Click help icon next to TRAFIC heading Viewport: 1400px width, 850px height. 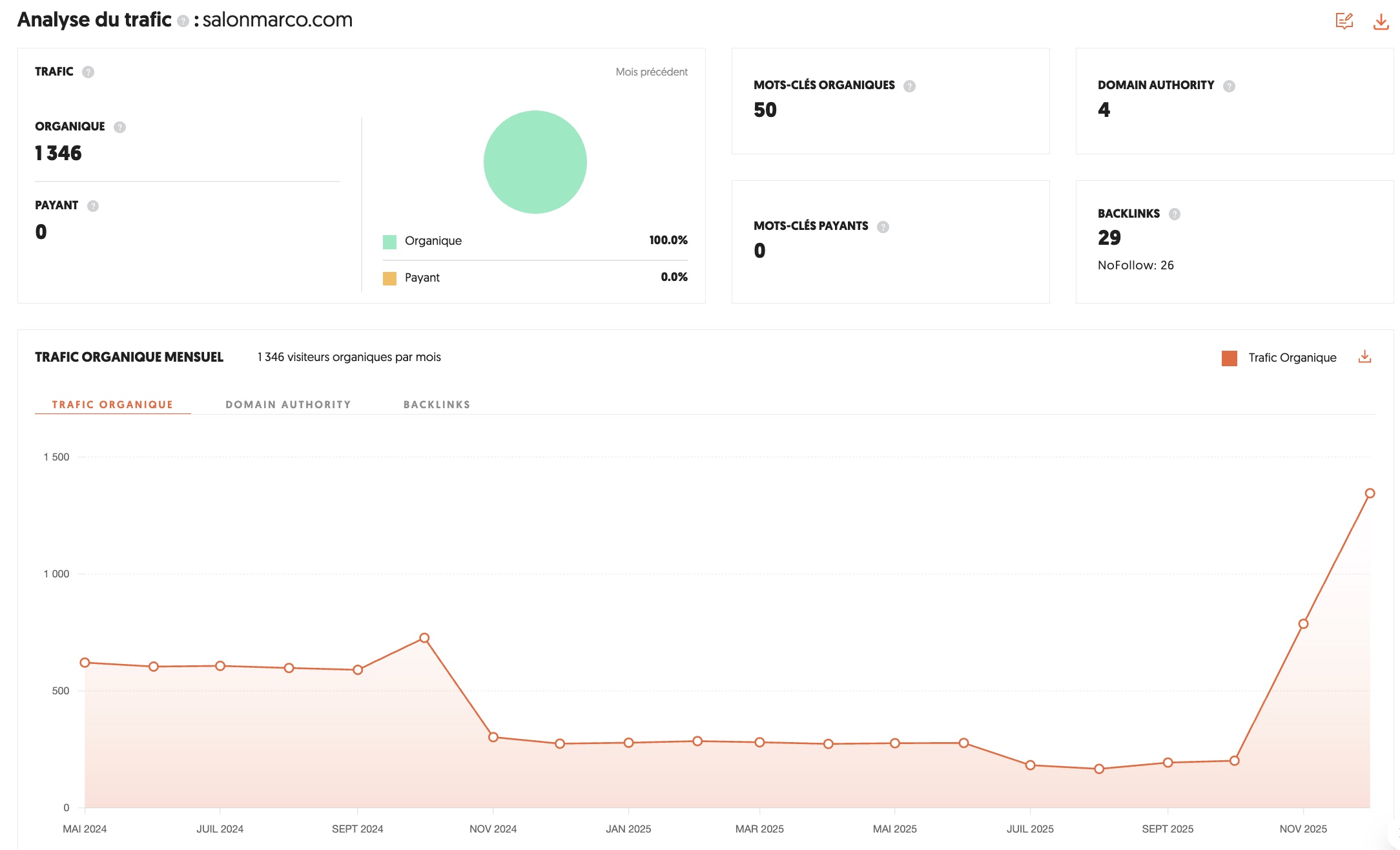(88, 72)
